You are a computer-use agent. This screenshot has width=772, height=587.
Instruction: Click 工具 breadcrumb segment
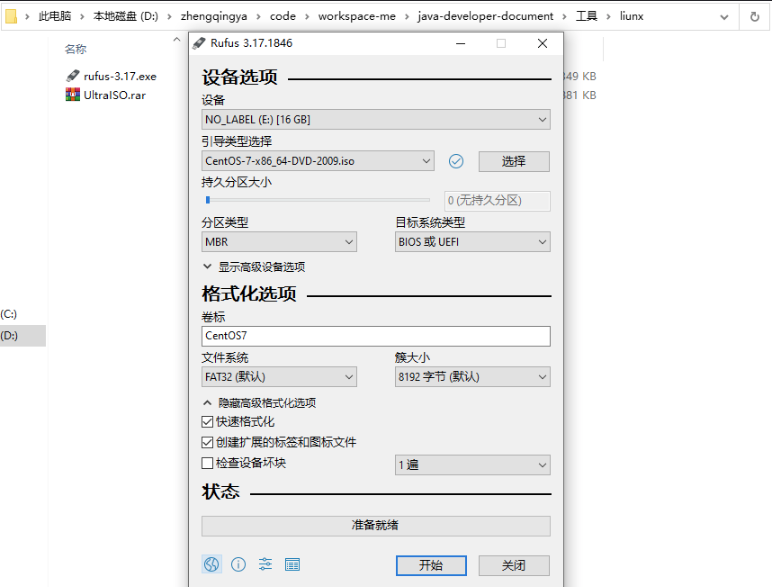click(x=586, y=16)
